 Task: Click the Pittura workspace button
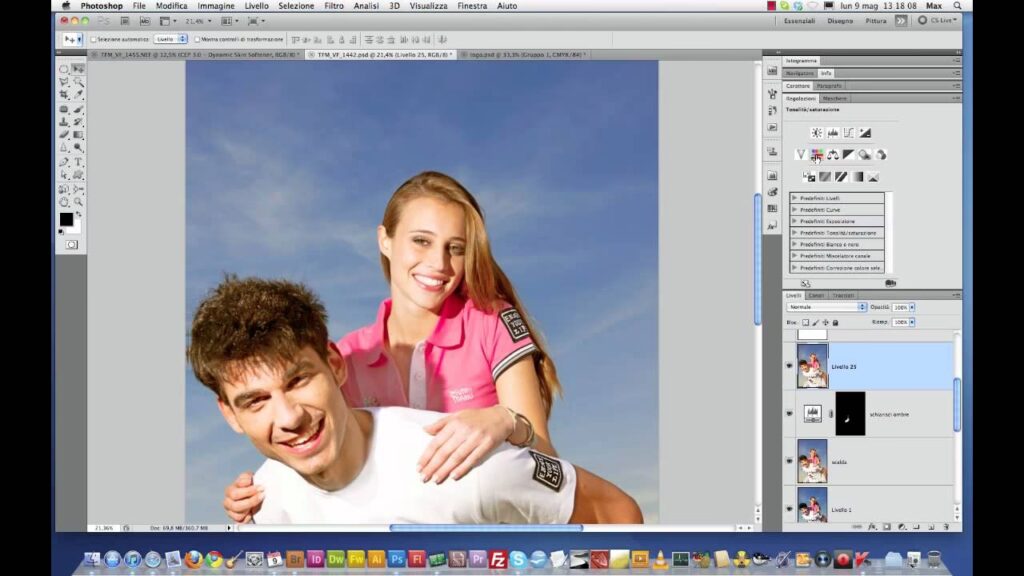(x=876, y=20)
